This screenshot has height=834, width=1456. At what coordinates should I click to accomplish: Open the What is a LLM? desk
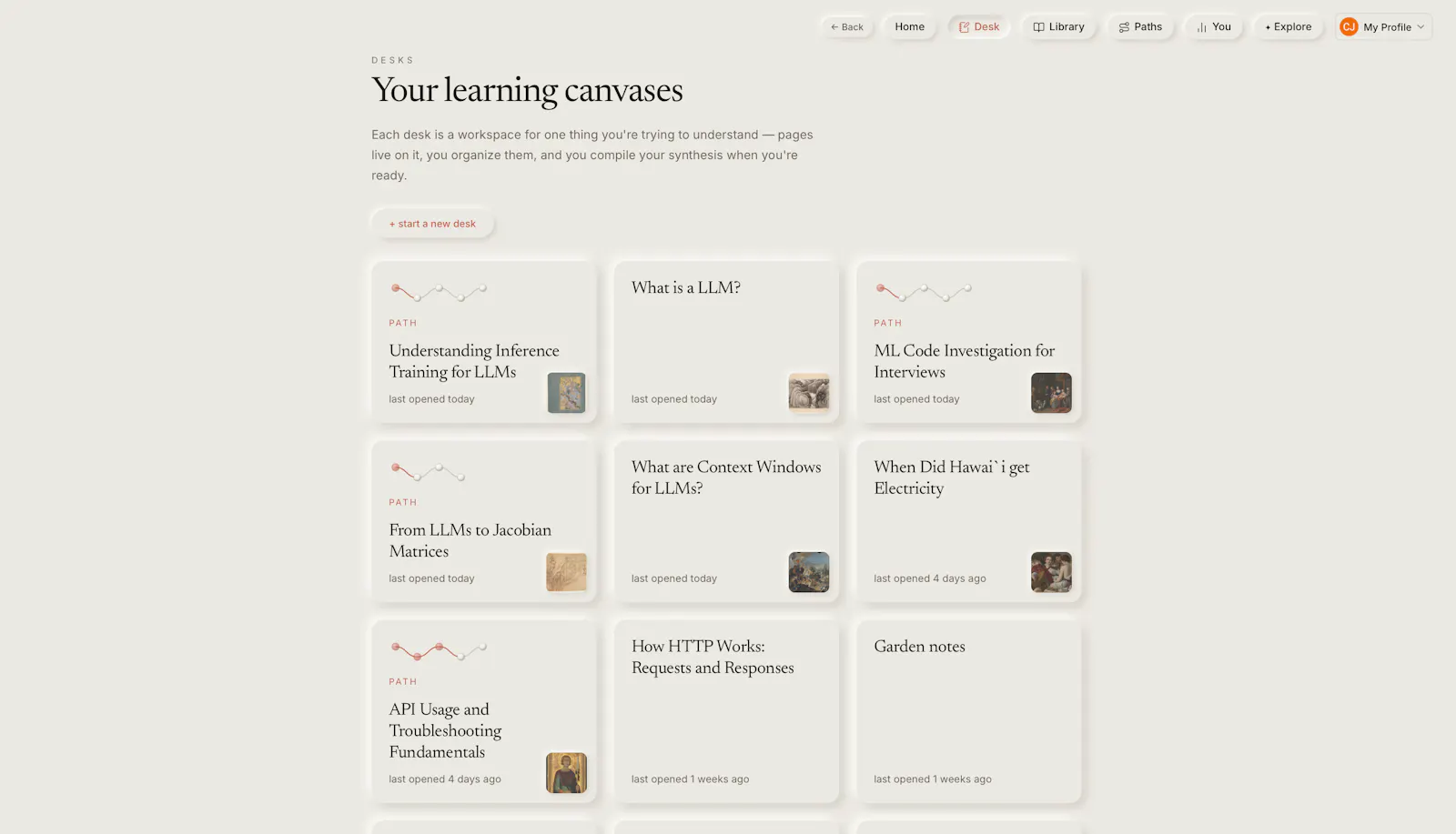(x=726, y=342)
